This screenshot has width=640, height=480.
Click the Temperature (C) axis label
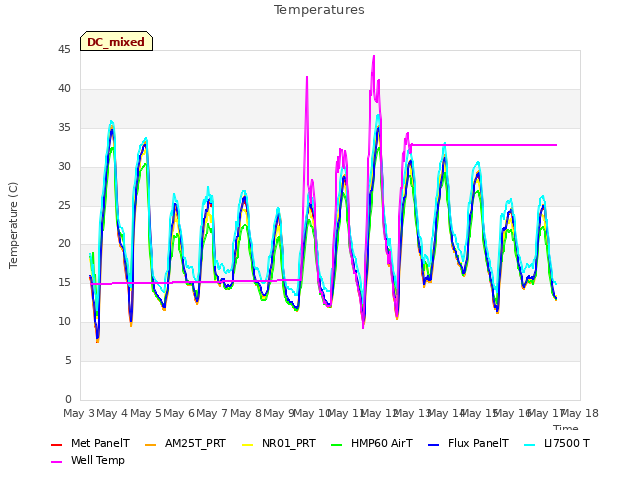pos(13,225)
